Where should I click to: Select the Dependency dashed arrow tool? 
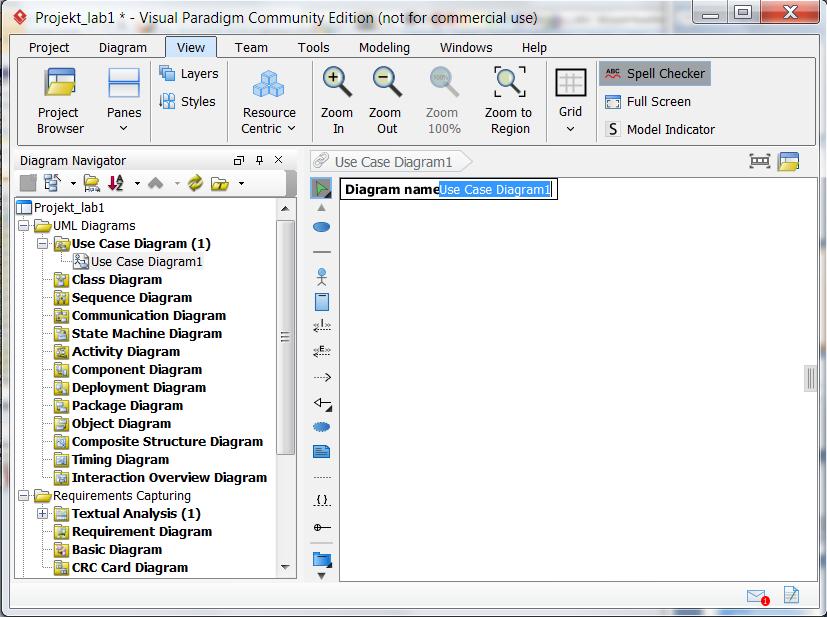[x=321, y=377]
